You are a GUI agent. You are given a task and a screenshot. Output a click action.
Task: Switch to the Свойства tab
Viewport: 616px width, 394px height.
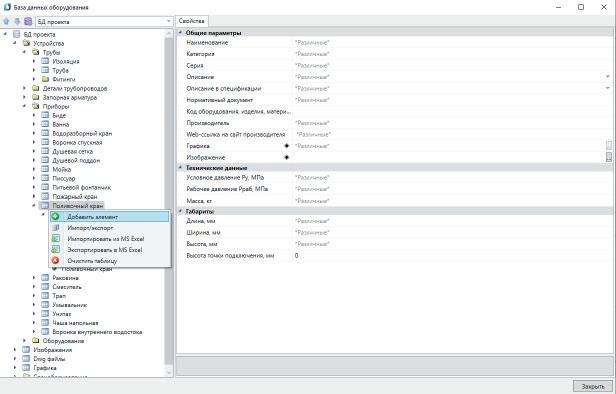[192, 21]
